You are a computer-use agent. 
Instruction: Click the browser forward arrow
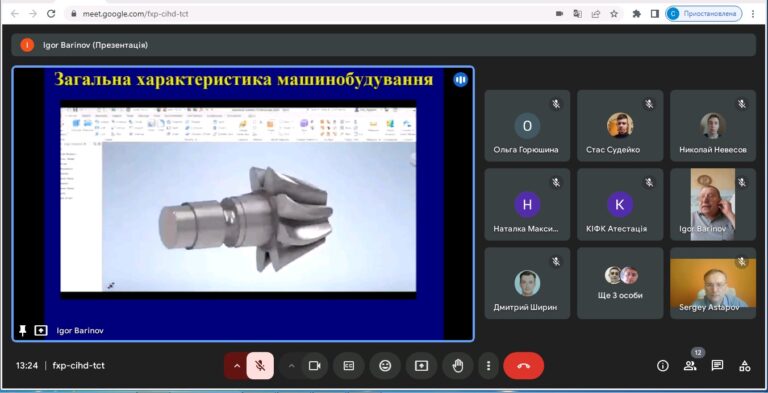tap(33, 14)
